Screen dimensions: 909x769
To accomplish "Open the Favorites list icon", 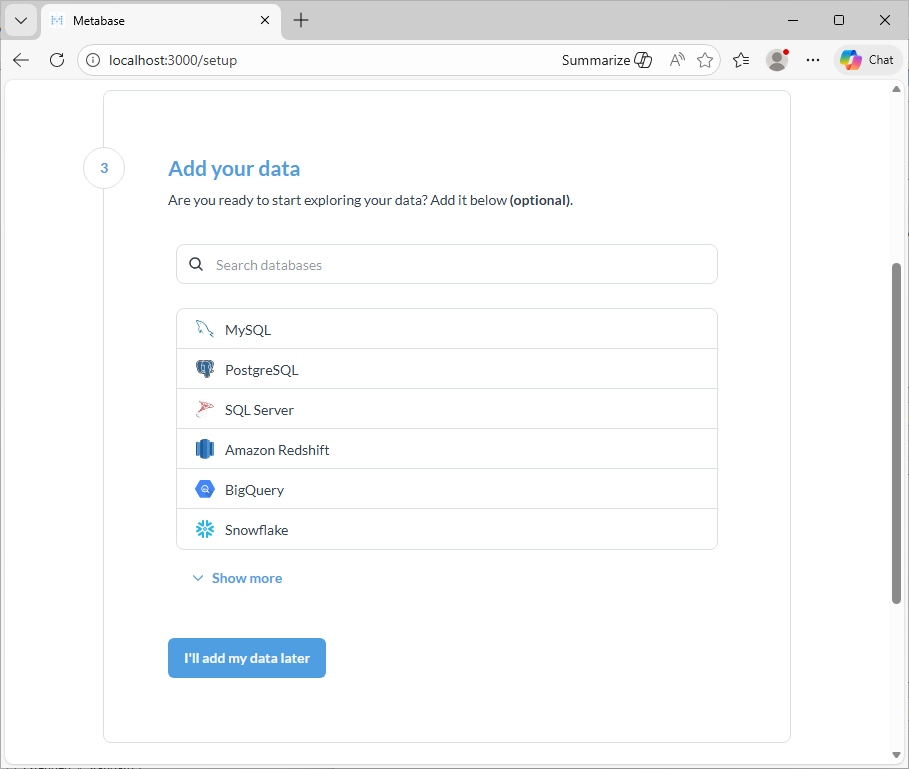I will point(741,60).
